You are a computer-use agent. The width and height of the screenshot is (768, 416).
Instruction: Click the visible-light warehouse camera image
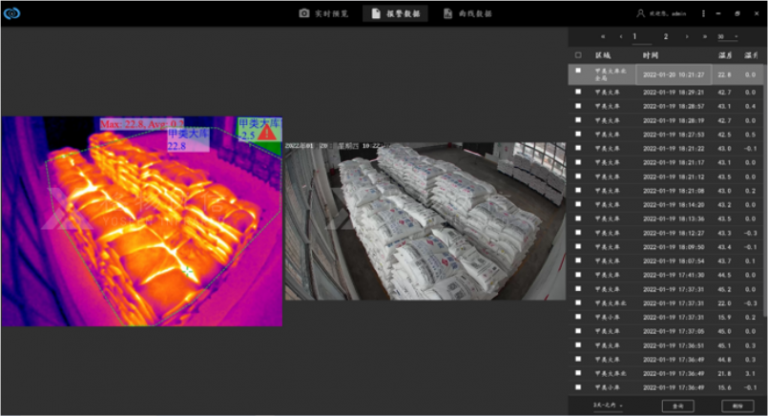(425, 220)
